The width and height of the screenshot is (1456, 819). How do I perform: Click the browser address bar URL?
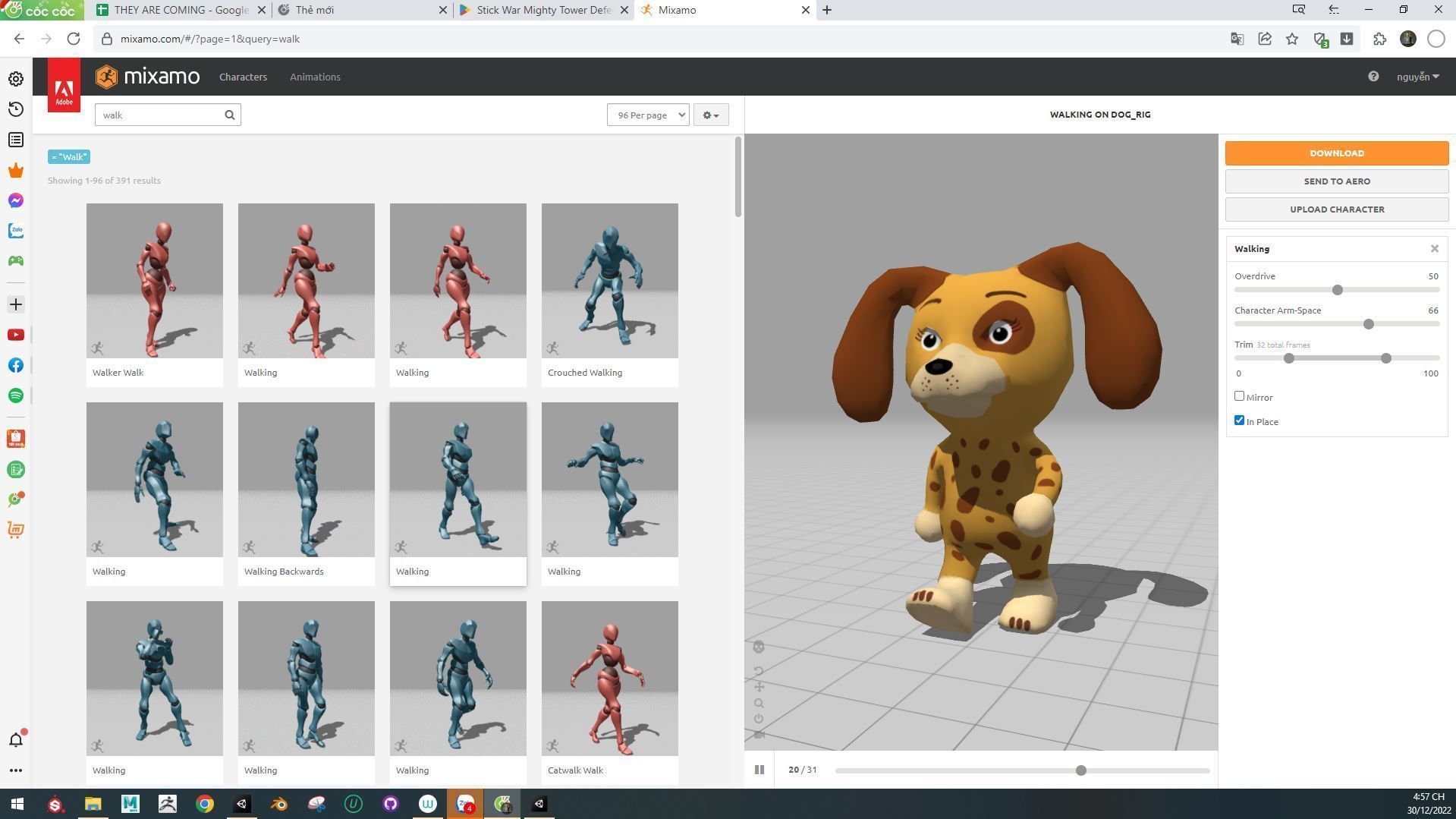(x=210, y=39)
